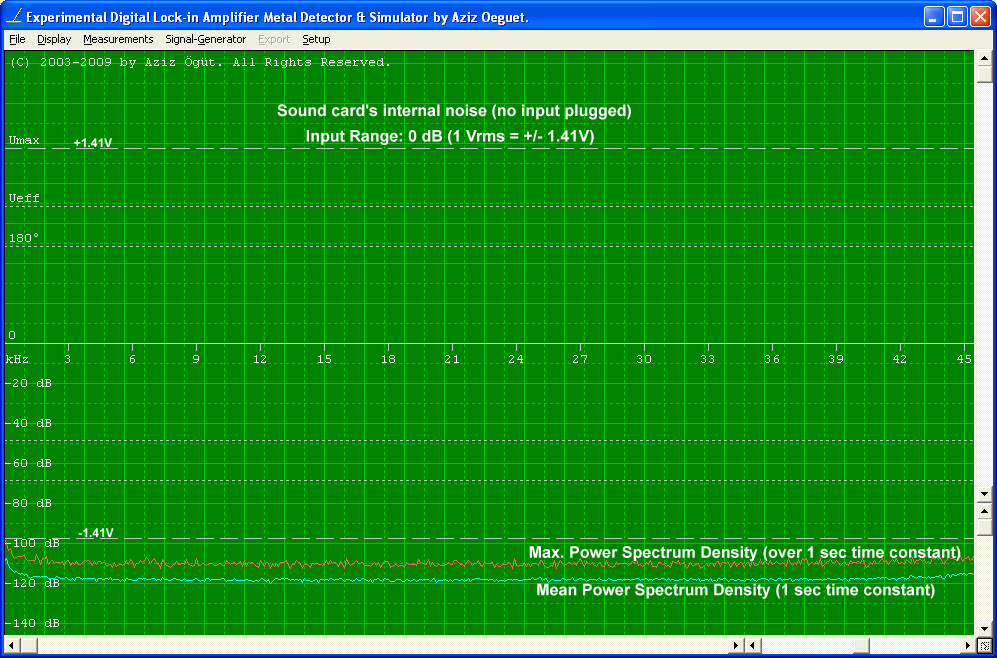Click the -40 dB scale label
The height and width of the screenshot is (658, 997).
click(x=29, y=423)
